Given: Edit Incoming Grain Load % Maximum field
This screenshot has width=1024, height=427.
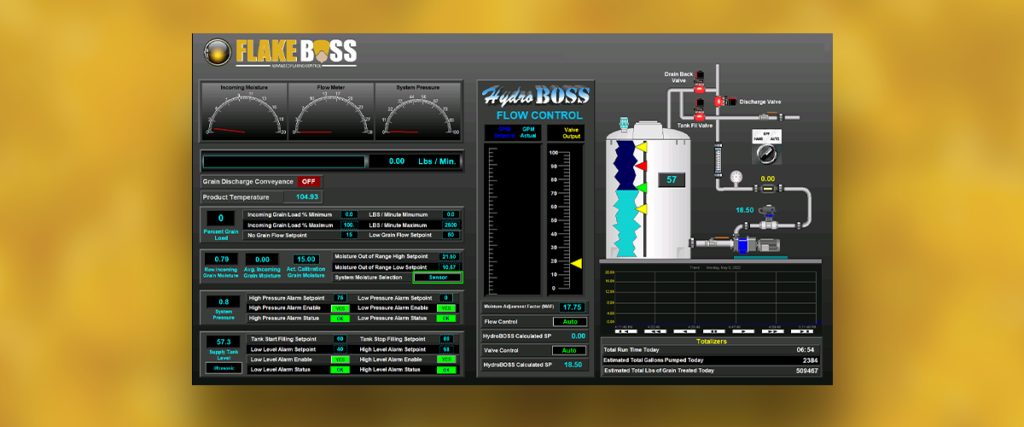Looking at the screenshot, I should pyautogui.click(x=349, y=225).
